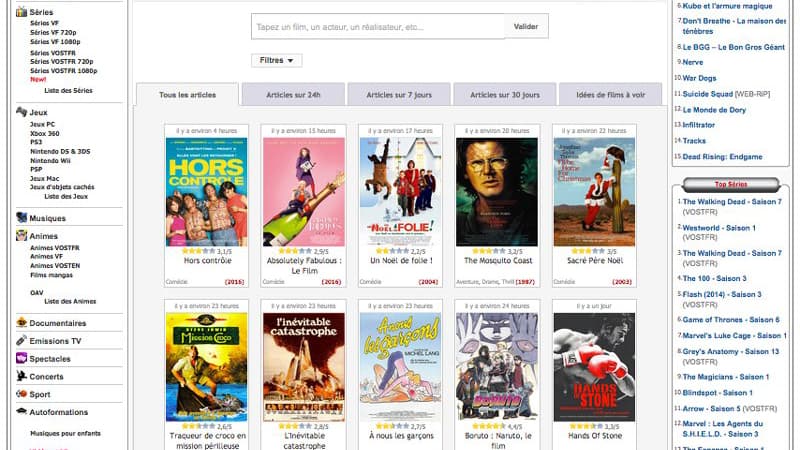800x450 pixels.
Task: Focus the film search input field
Action: pyautogui.click(x=378, y=27)
